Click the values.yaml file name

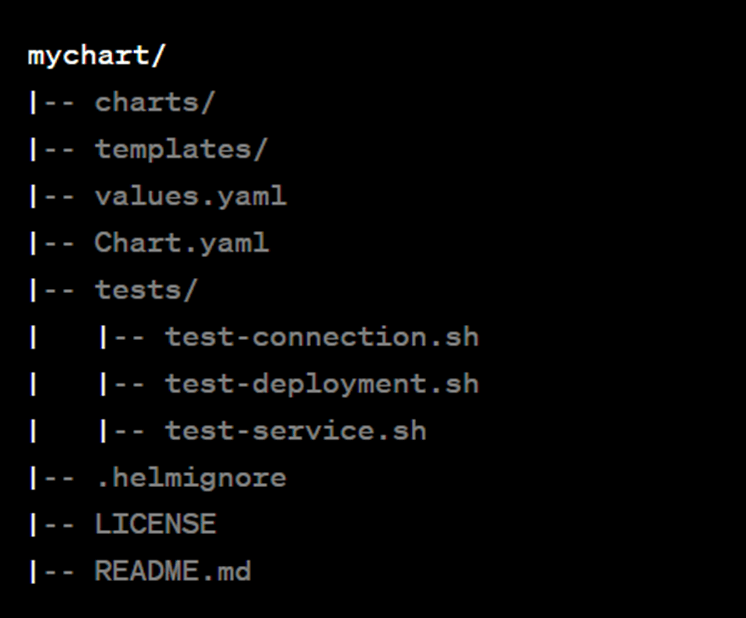190,196
